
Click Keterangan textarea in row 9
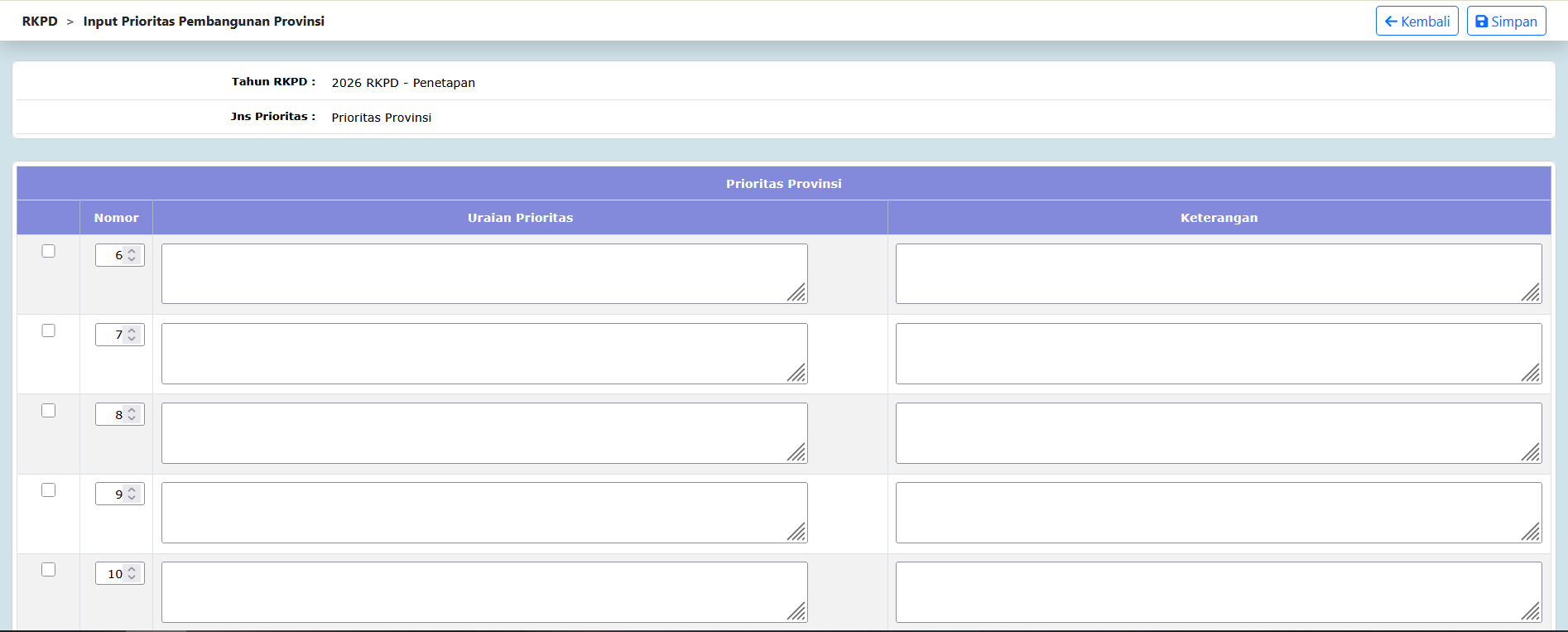tap(1218, 512)
